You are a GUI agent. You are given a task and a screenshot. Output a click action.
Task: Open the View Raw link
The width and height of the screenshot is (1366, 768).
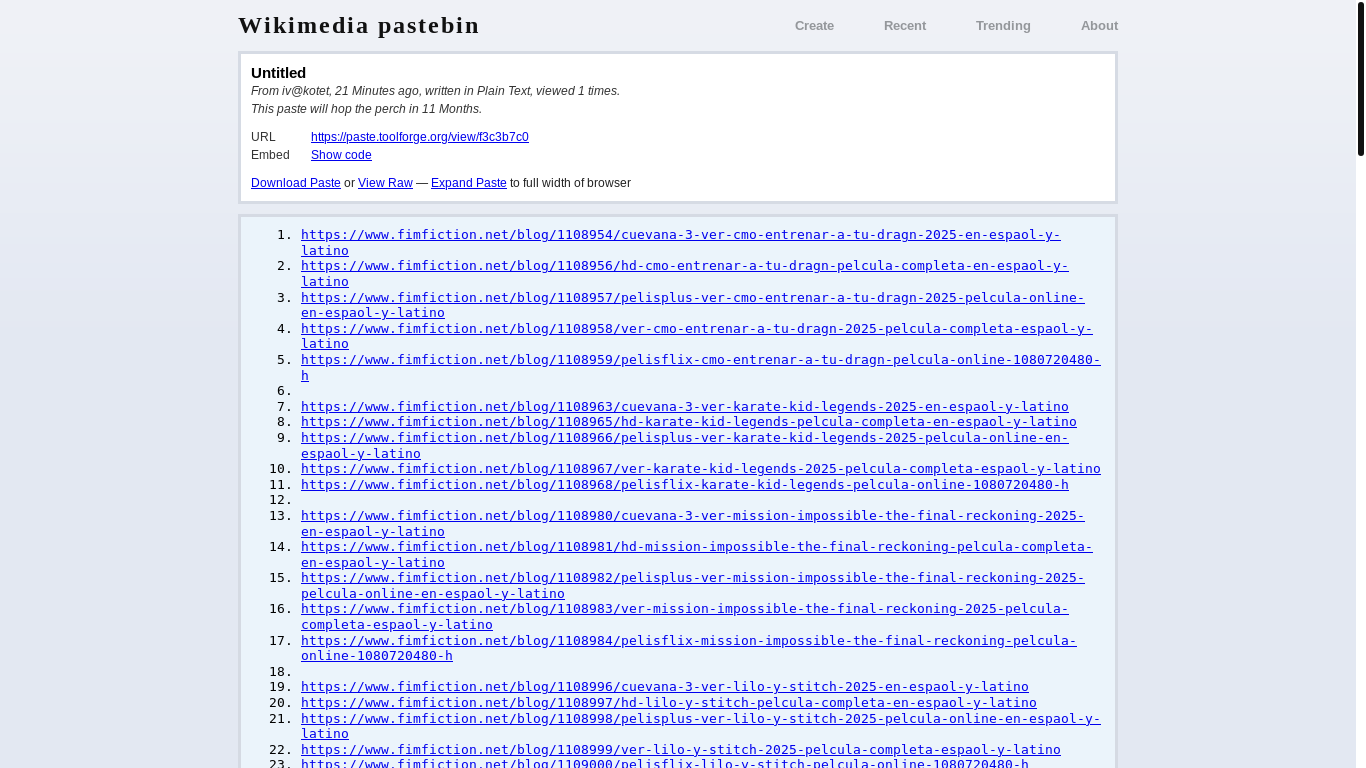(x=385, y=183)
